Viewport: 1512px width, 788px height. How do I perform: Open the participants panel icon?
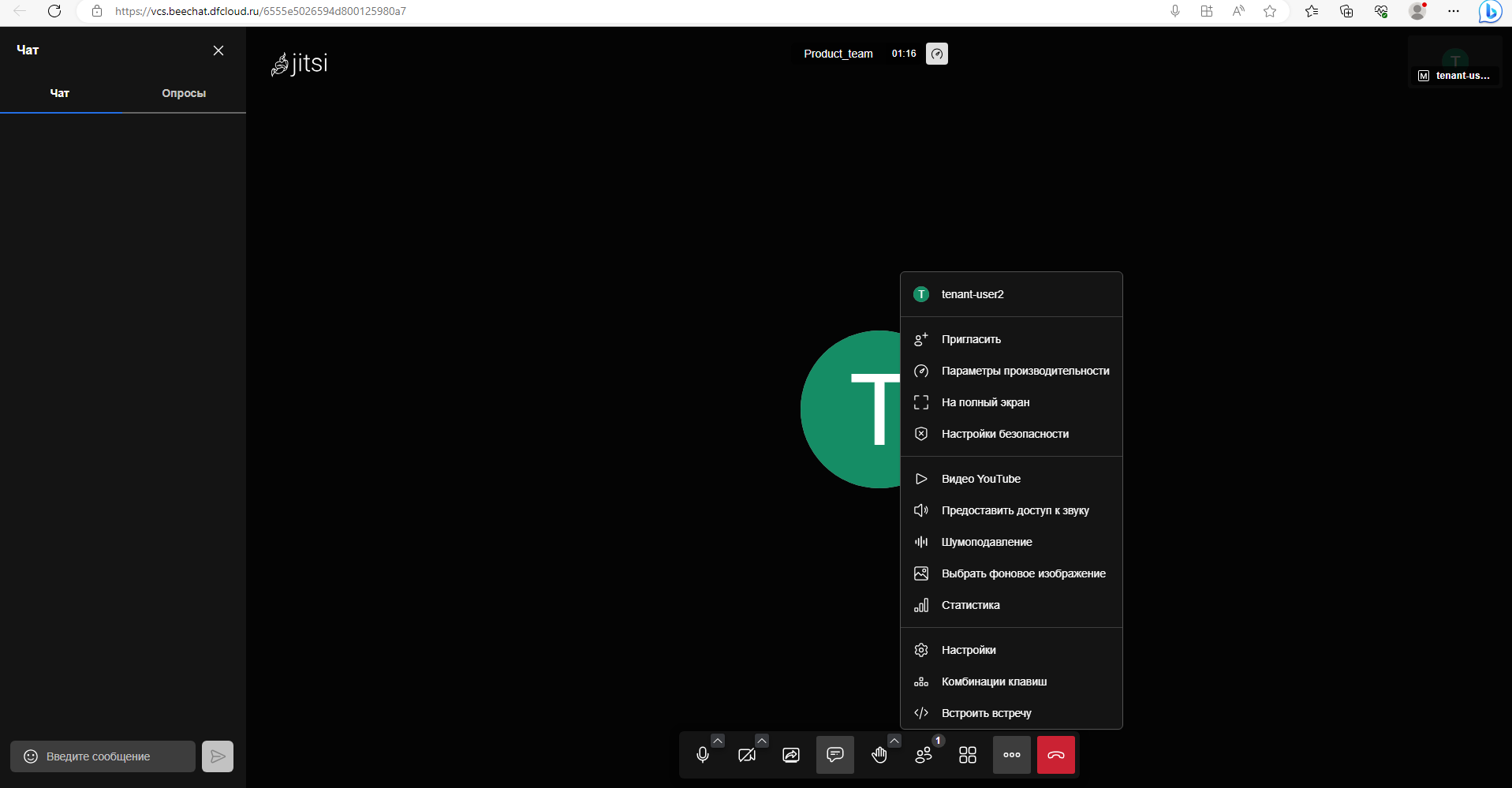point(924,755)
